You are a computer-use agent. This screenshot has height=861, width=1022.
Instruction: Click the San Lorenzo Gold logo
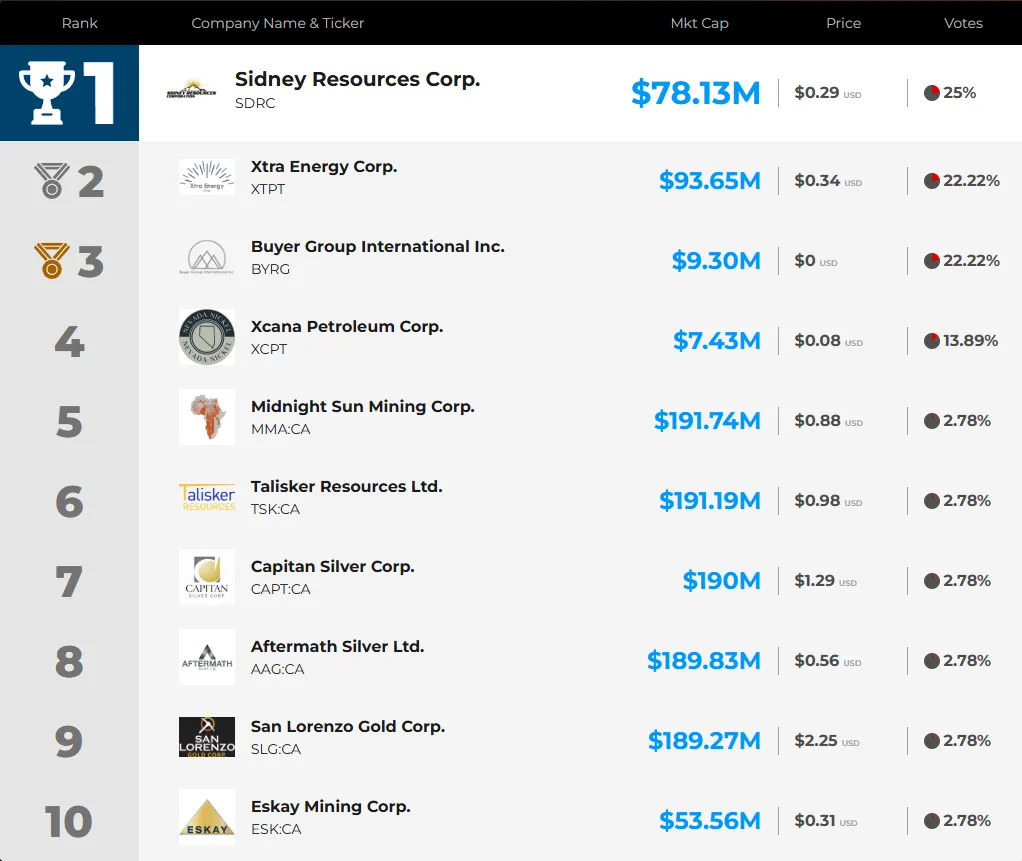(x=207, y=737)
